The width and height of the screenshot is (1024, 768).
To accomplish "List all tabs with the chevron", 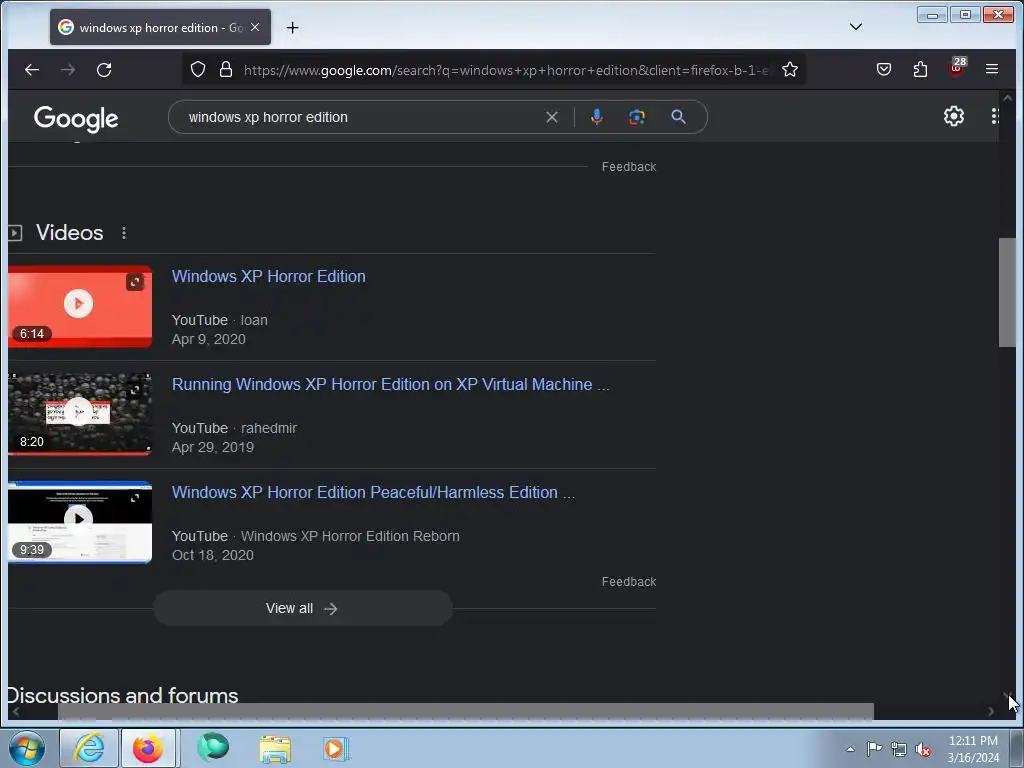I will tap(856, 27).
